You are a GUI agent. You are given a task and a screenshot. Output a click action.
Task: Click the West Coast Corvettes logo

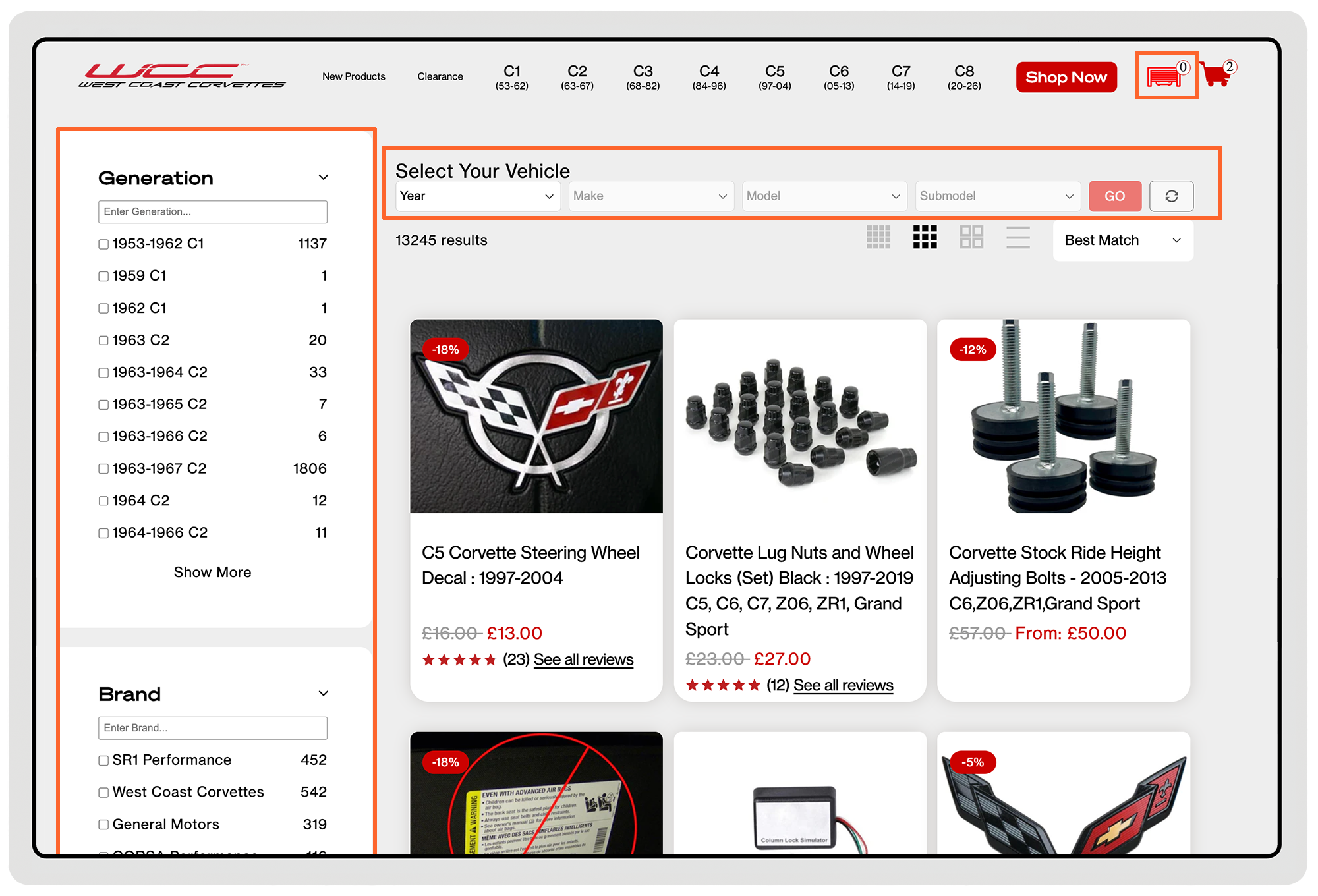(183, 76)
